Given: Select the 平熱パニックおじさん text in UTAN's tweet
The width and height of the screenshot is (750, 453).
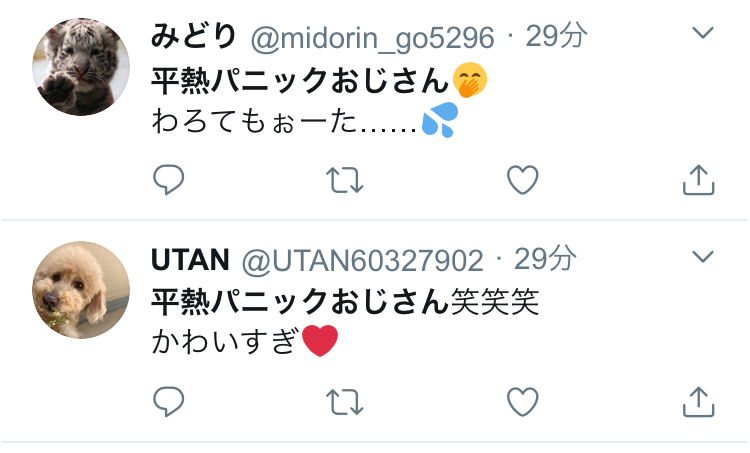Looking at the screenshot, I should pos(300,302).
